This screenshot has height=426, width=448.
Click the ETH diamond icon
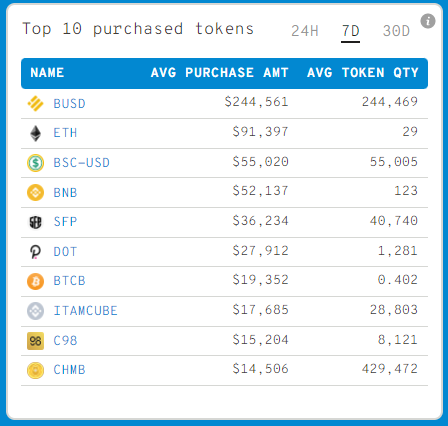(x=35, y=133)
